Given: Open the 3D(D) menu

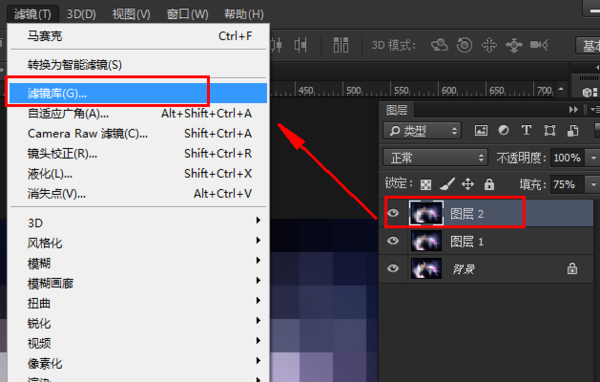Looking at the screenshot, I should [81, 14].
